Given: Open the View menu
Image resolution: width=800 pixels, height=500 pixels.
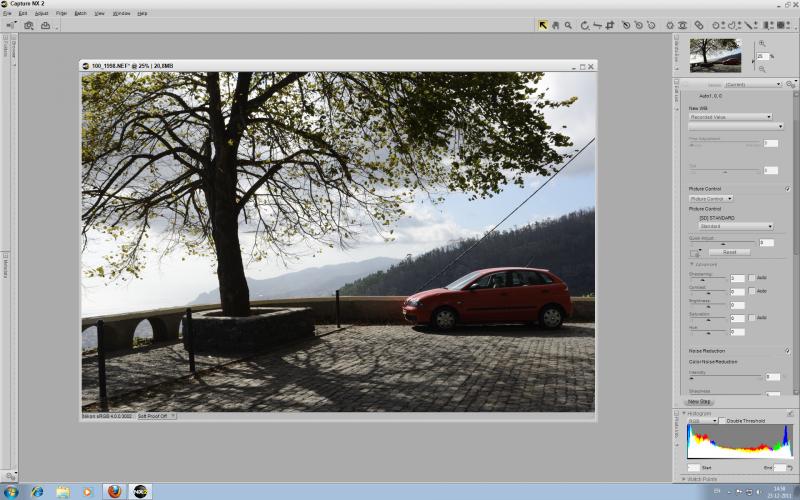Looking at the screenshot, I should coord(99,13).
